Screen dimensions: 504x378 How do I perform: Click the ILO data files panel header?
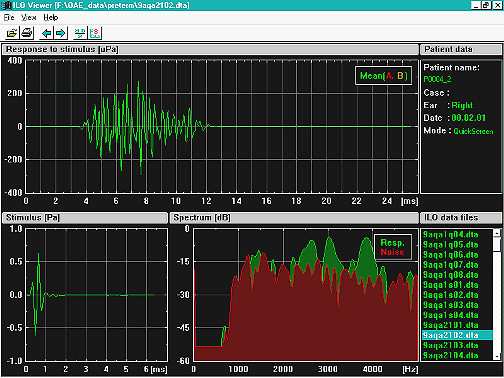pos(461,217)
